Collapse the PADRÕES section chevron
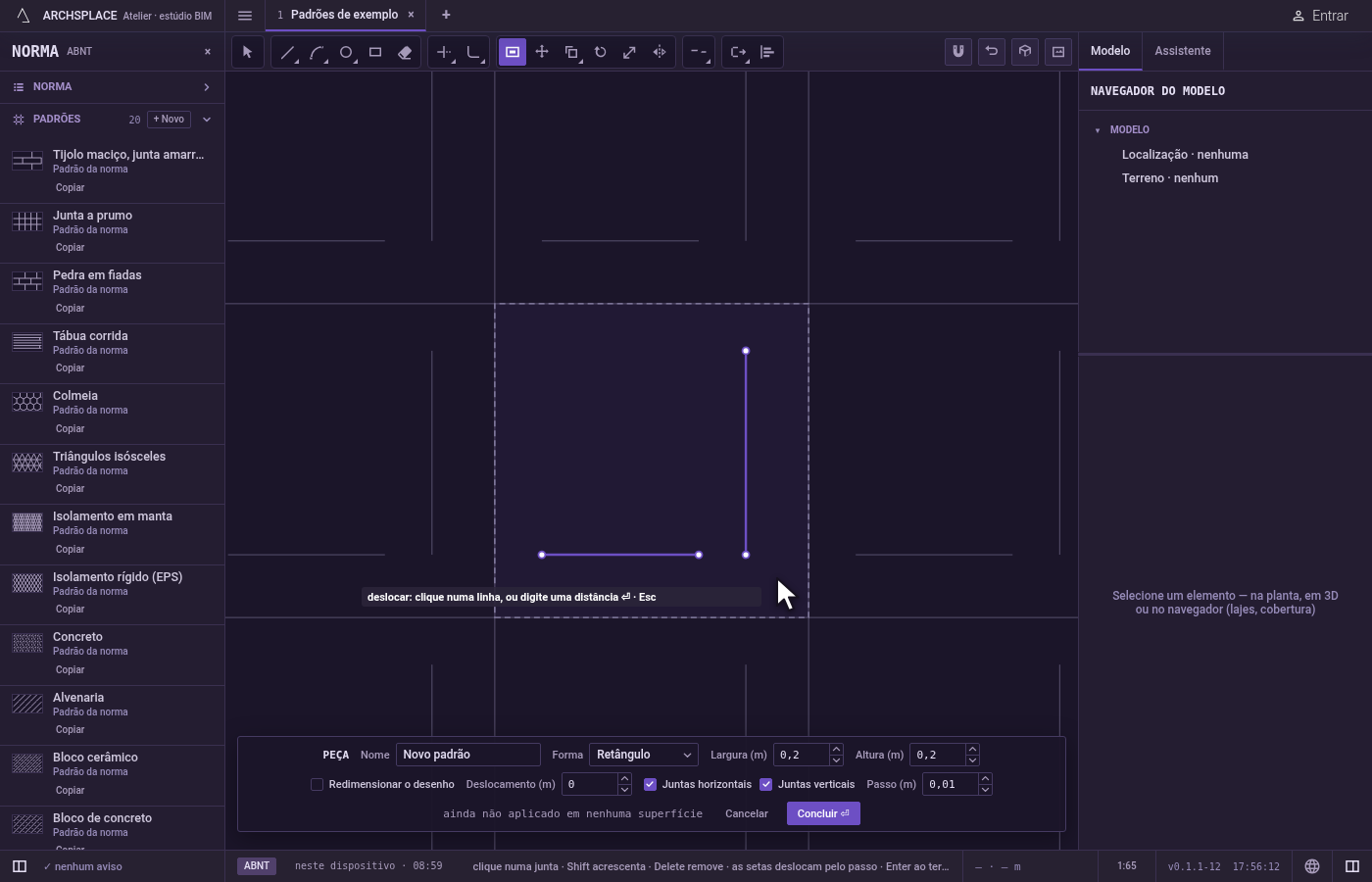This screenshot has height=882, width=1372. (x=207, y=120)
